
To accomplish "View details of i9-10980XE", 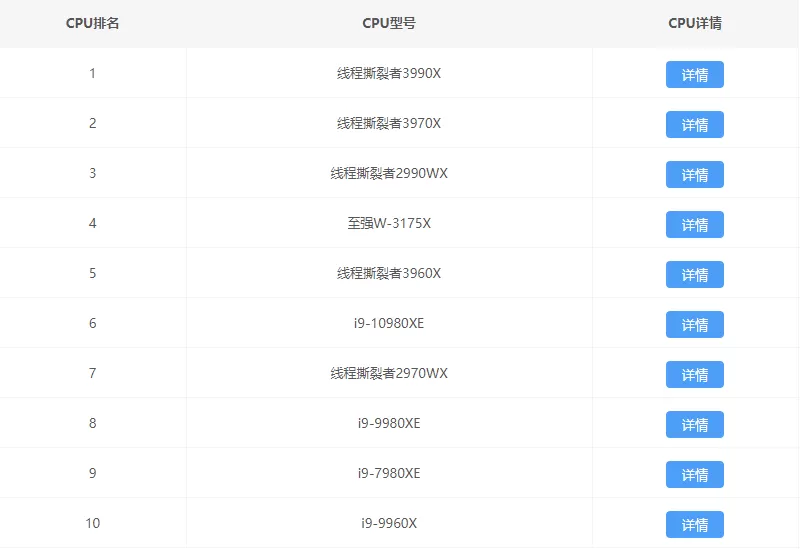I will tap(694, 324).
